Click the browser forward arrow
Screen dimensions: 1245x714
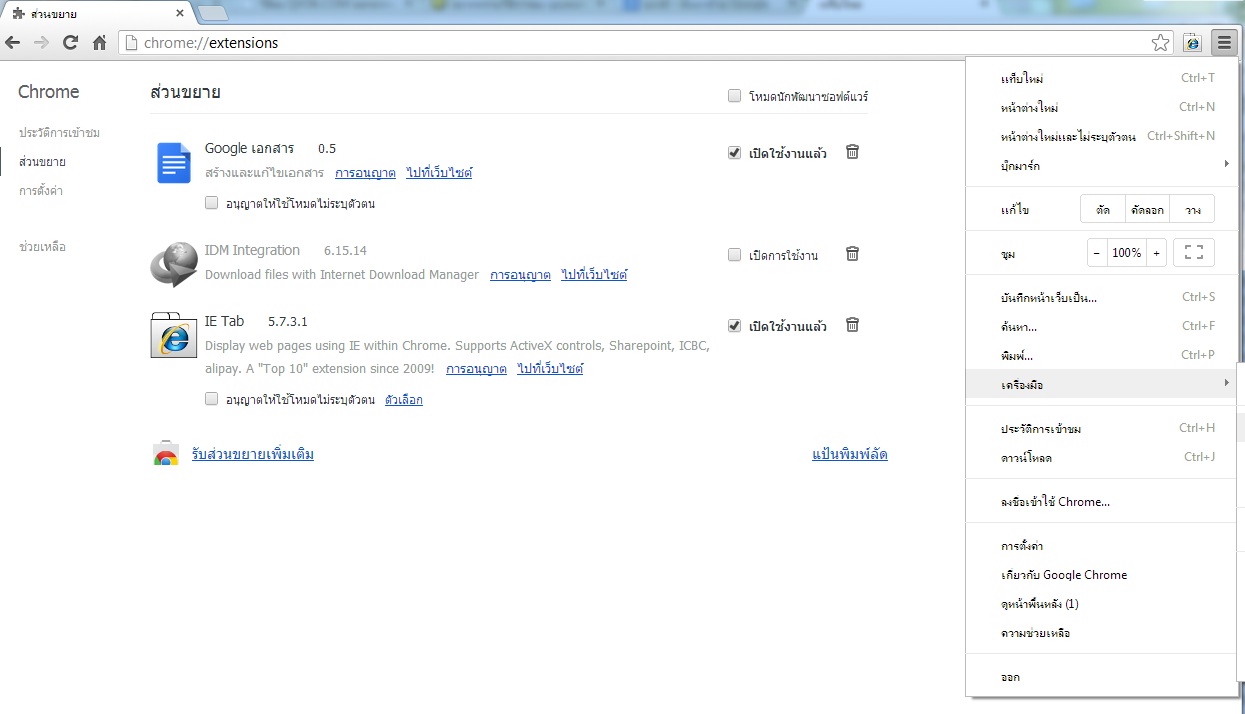click(41, 43)
